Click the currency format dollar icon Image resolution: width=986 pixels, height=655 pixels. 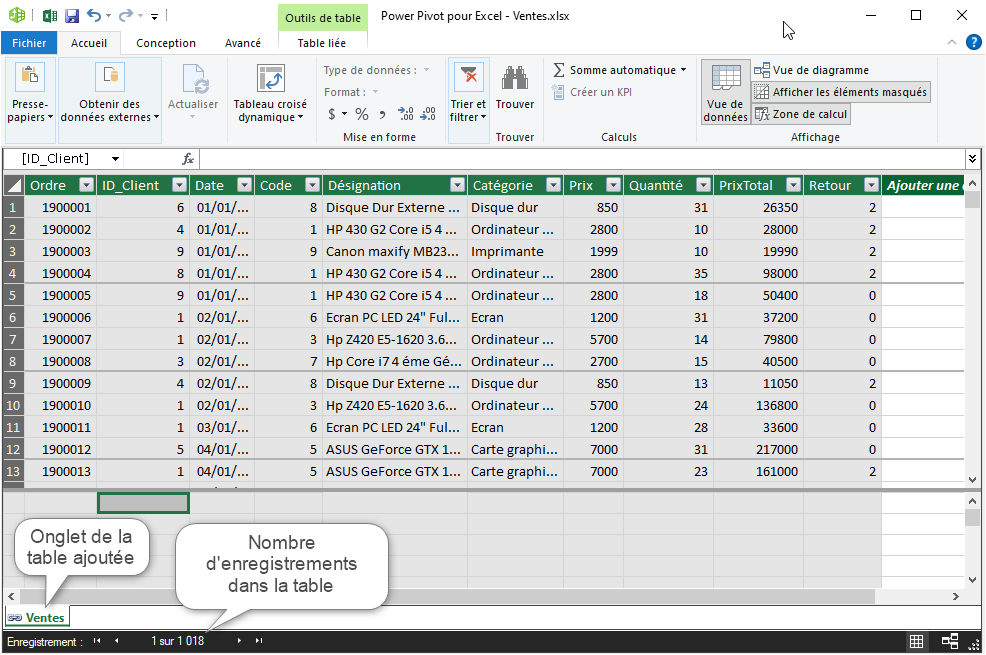coord(332,114)
